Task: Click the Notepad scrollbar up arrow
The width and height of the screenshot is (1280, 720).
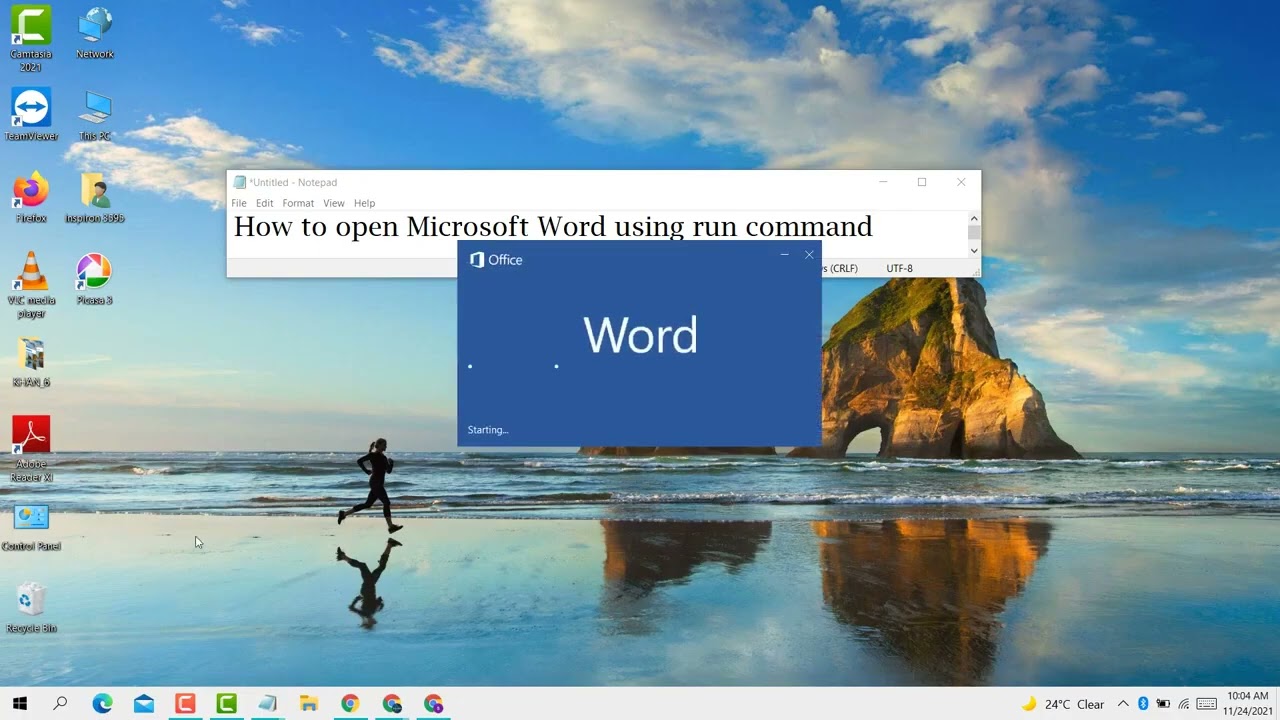Action: point(974,218)
